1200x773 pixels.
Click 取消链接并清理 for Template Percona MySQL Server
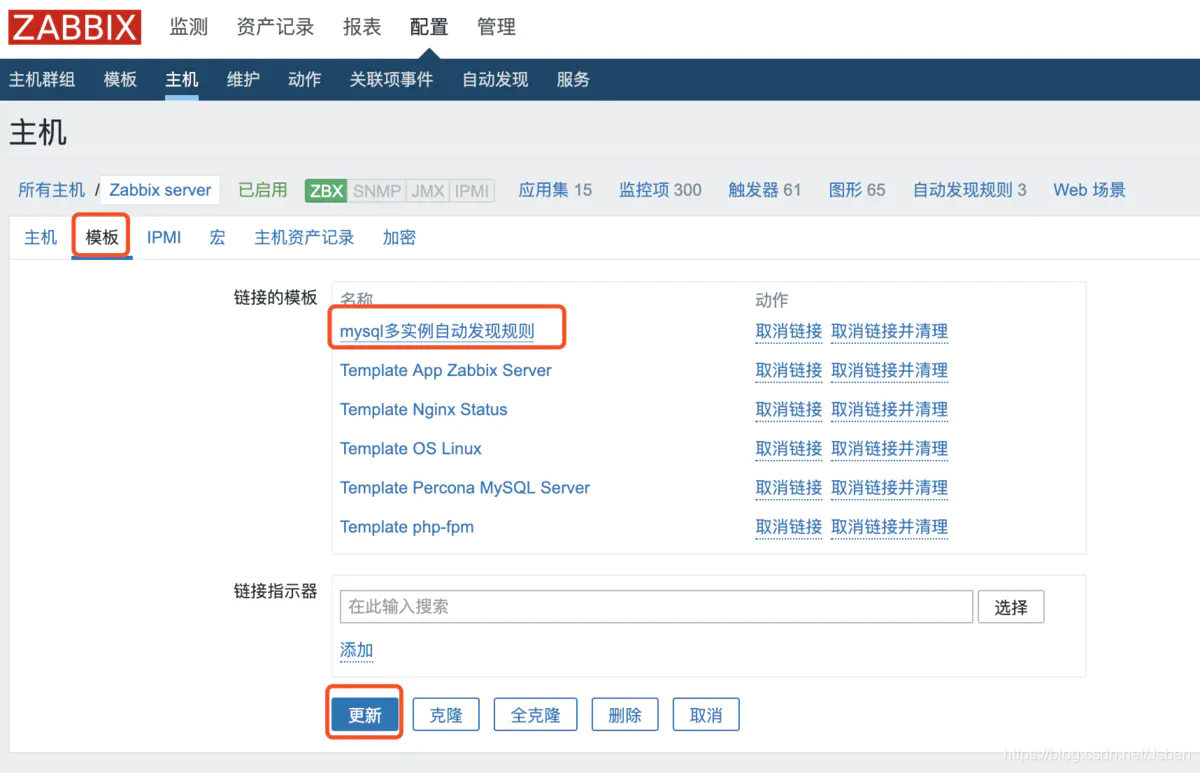pyautogui.click(x=890, y=488)
